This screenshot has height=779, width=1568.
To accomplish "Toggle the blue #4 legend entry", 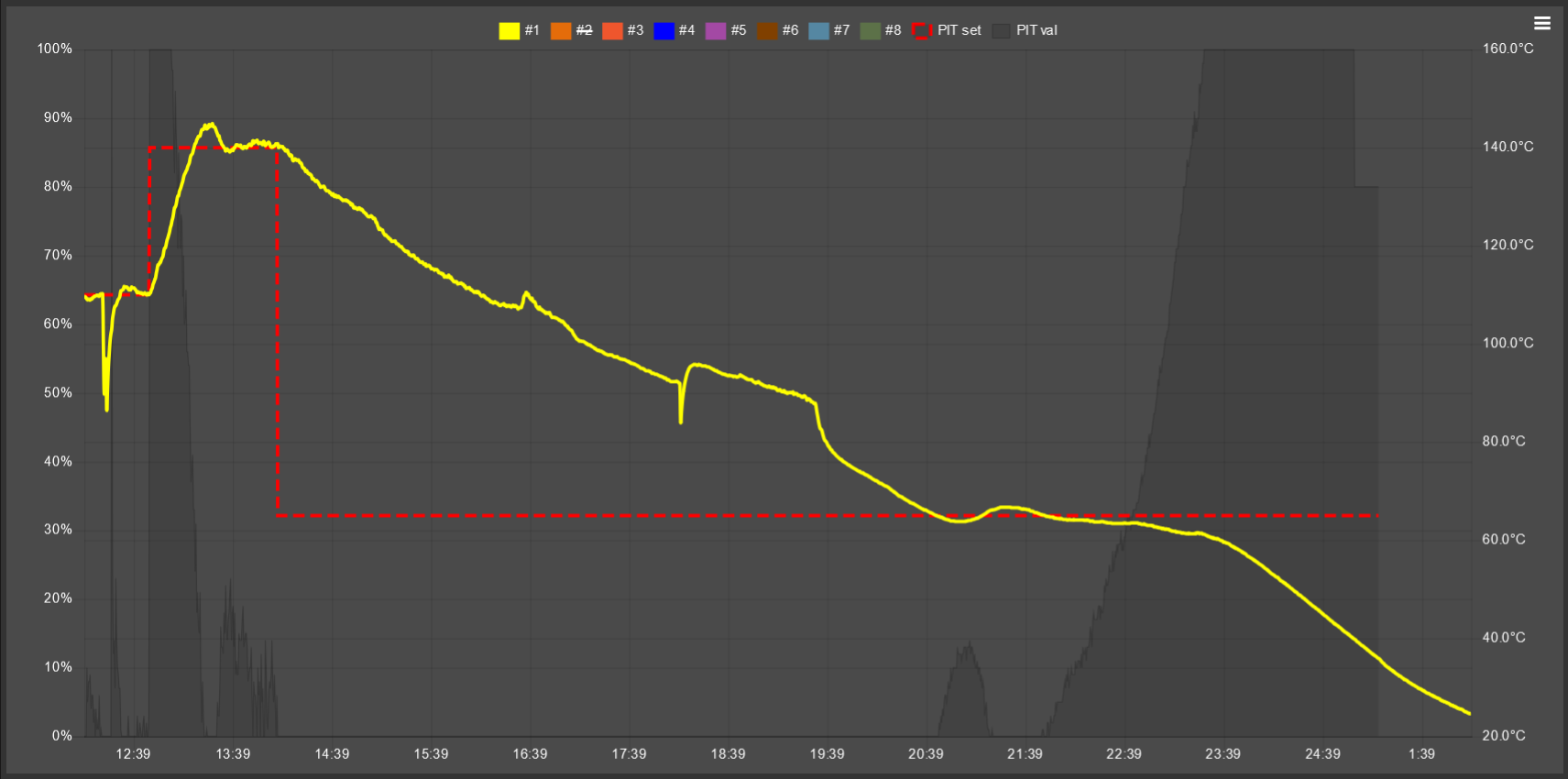I will 674,30.
